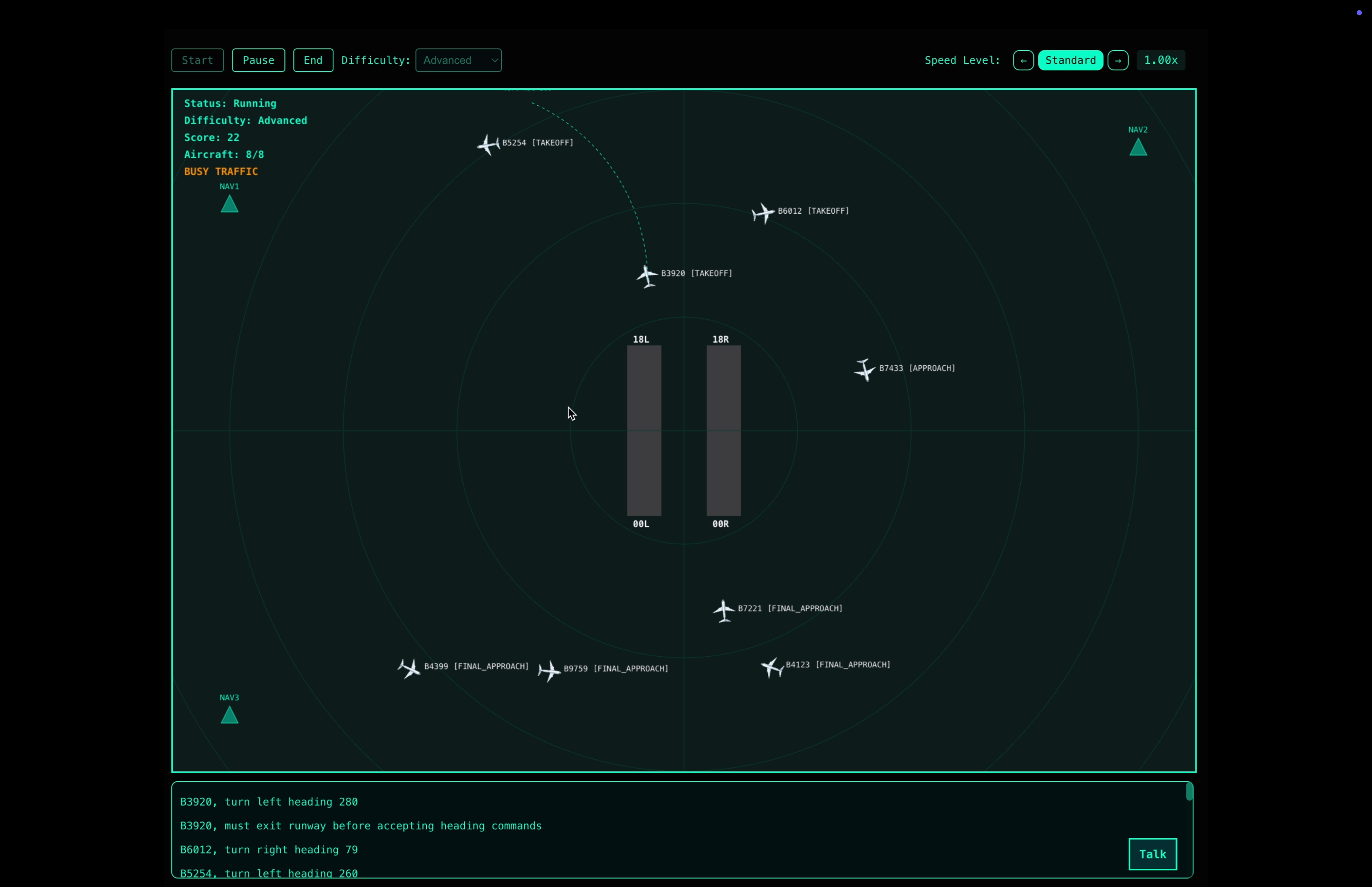Viewport: 1372px width, 887px height.
Task: Select aircraft B4399 plane icon
Action: 409,668
